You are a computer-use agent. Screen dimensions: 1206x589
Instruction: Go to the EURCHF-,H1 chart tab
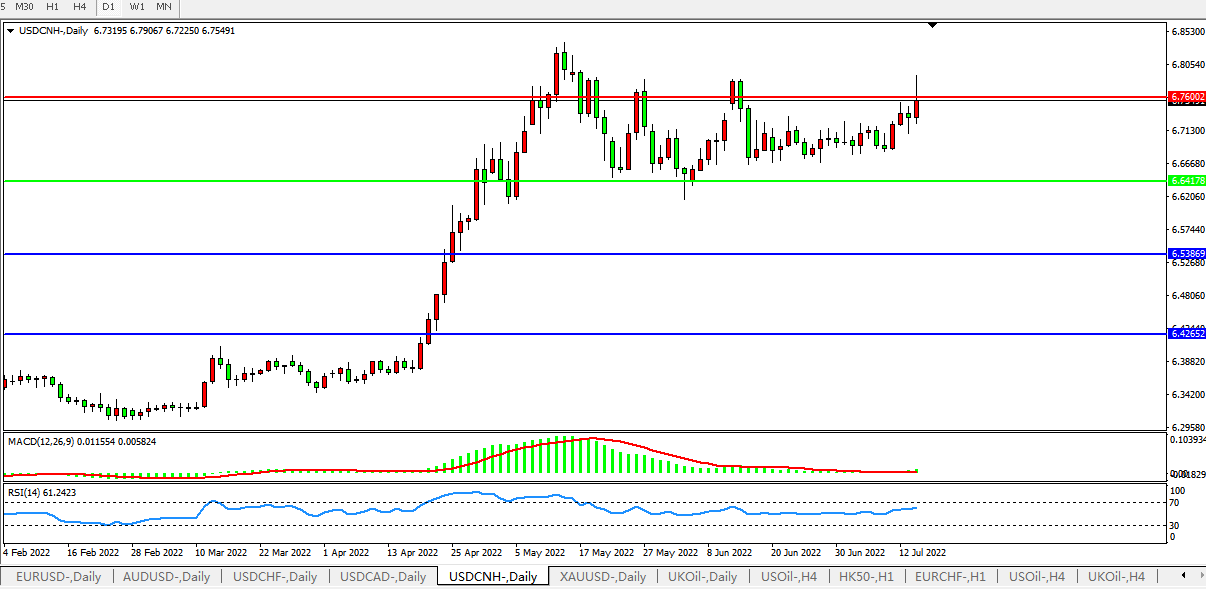click(x=949, y=577)
